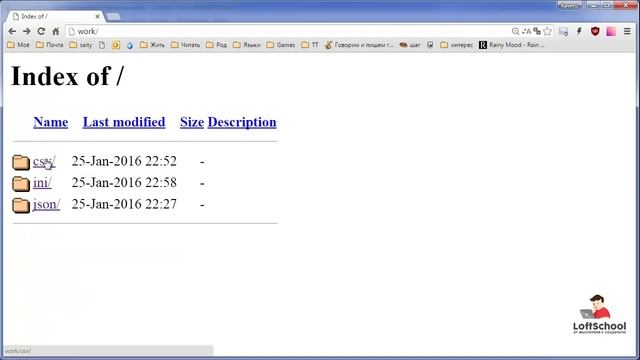Open the Жить bookmarks folder
Image resolution: width=640 pixels, height=360 pixels.
pyautogui.click(x=152, y=45)
